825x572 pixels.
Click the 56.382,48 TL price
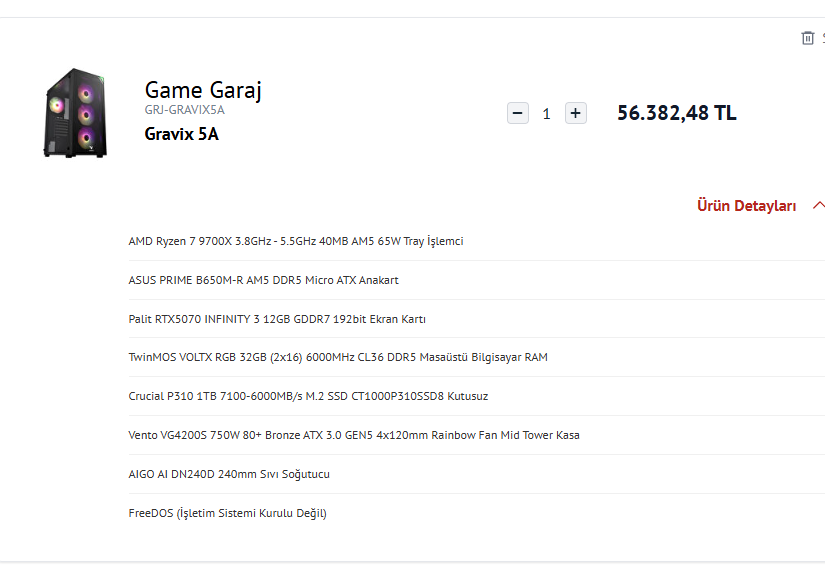[x=676, y=113]
